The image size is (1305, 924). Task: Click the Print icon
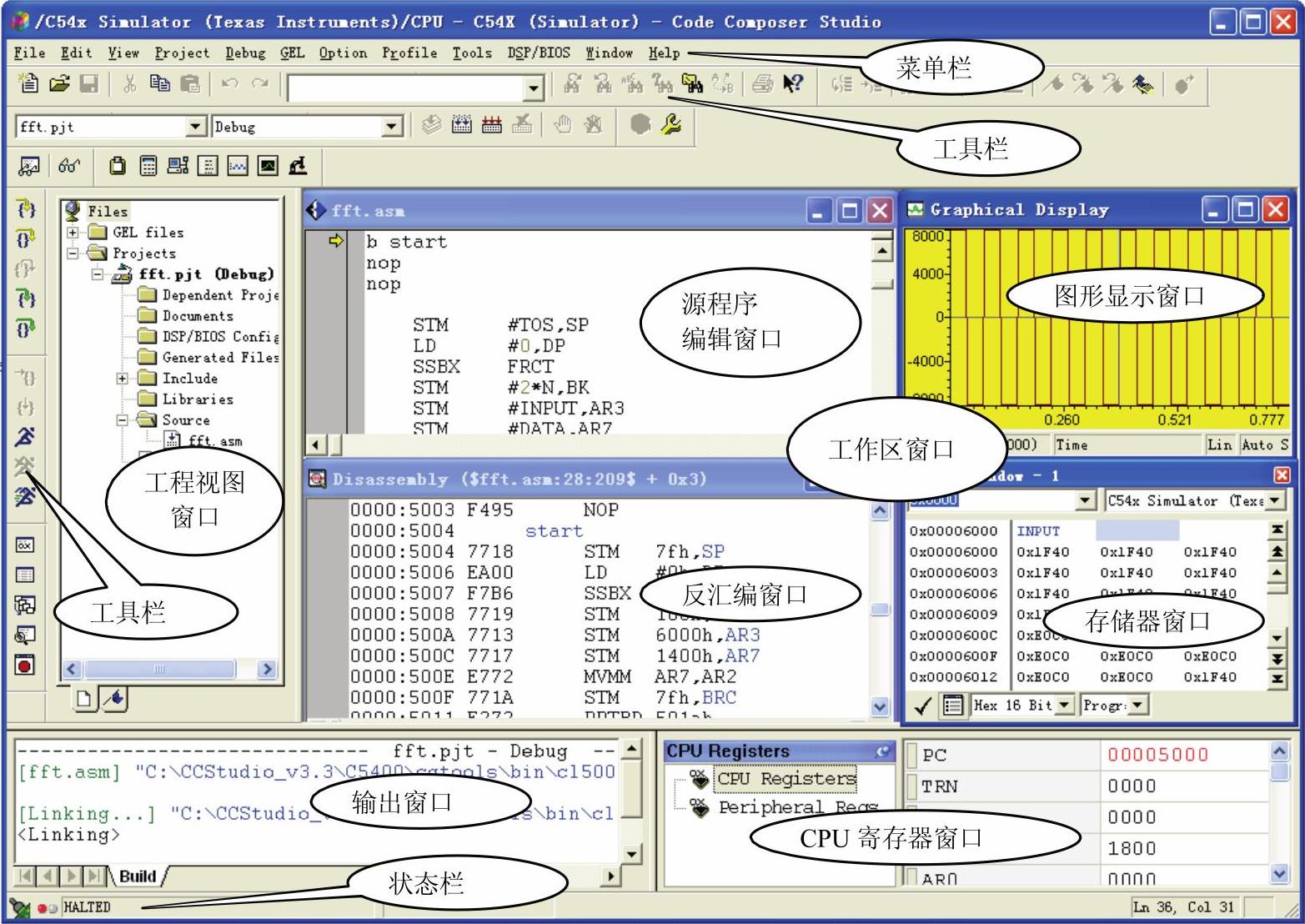pos(762,83)
